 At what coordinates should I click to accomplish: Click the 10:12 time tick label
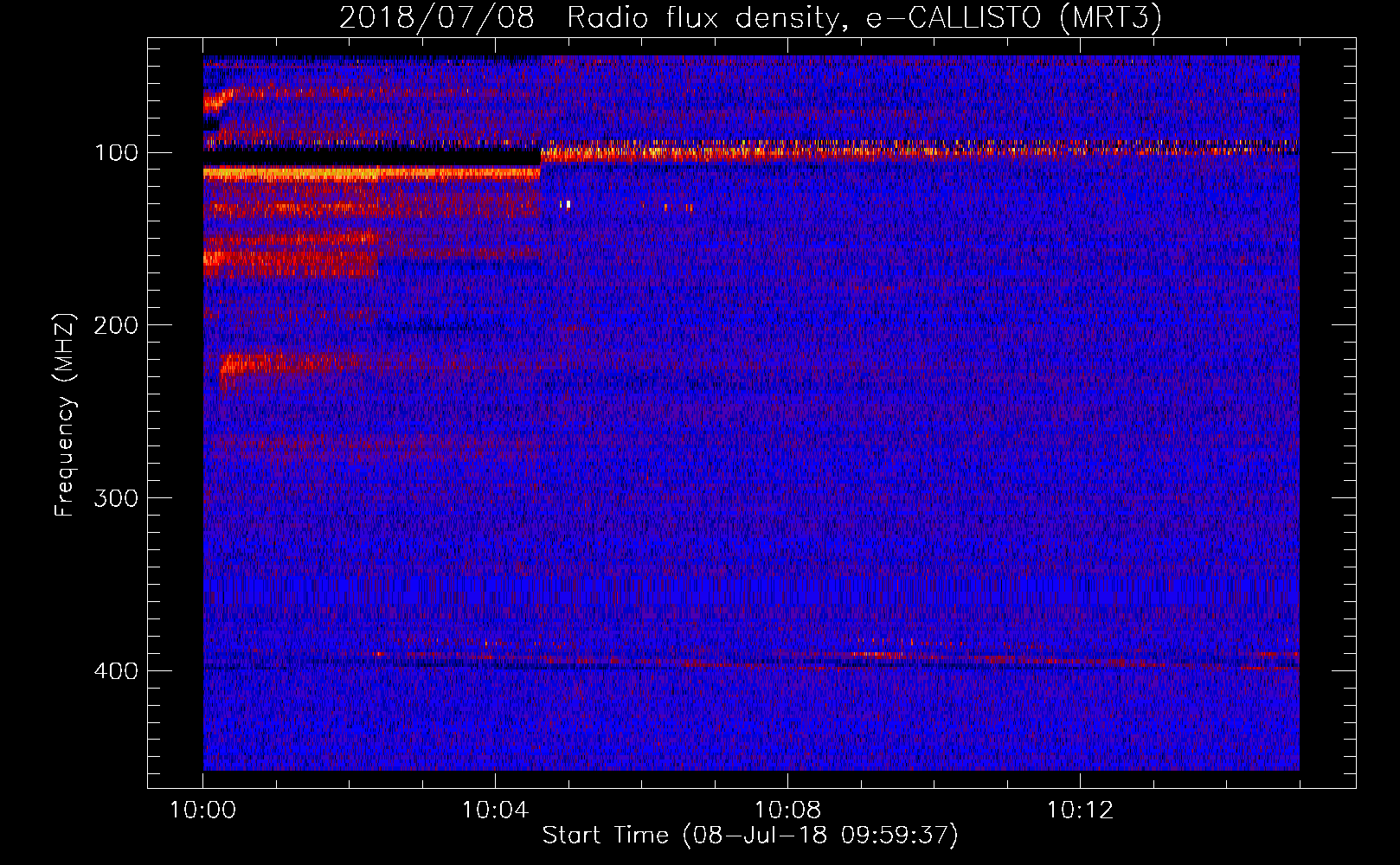coord(1079,811)
